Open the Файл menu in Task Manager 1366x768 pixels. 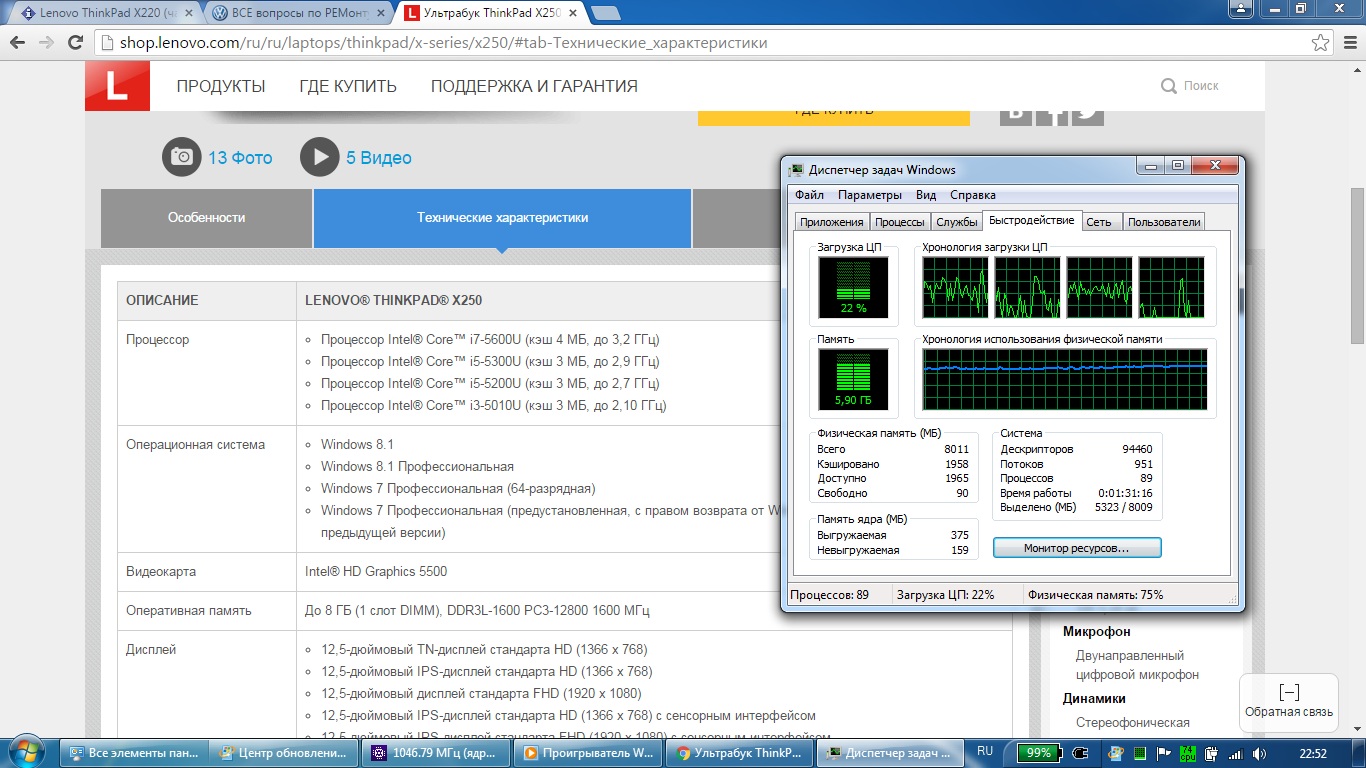point(810,195)
